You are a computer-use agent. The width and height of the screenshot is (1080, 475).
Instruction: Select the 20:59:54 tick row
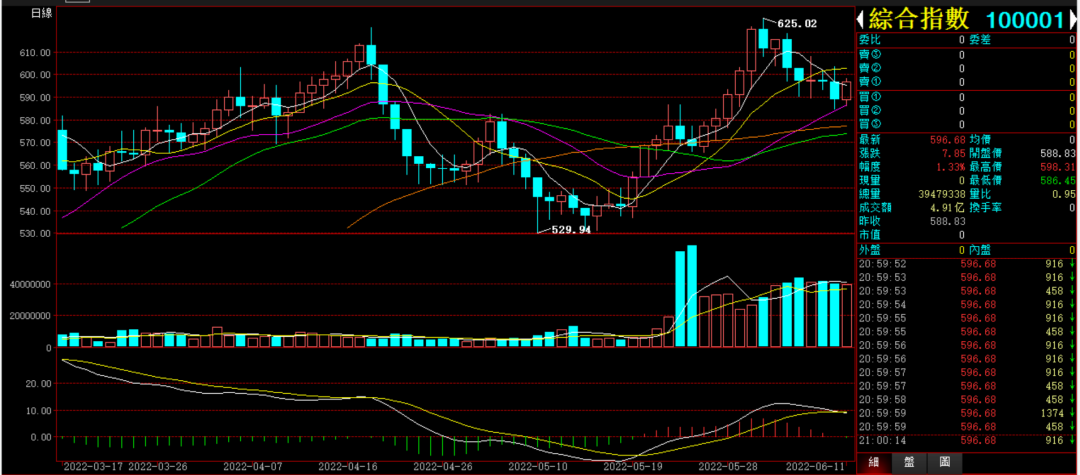coord(966,304)
